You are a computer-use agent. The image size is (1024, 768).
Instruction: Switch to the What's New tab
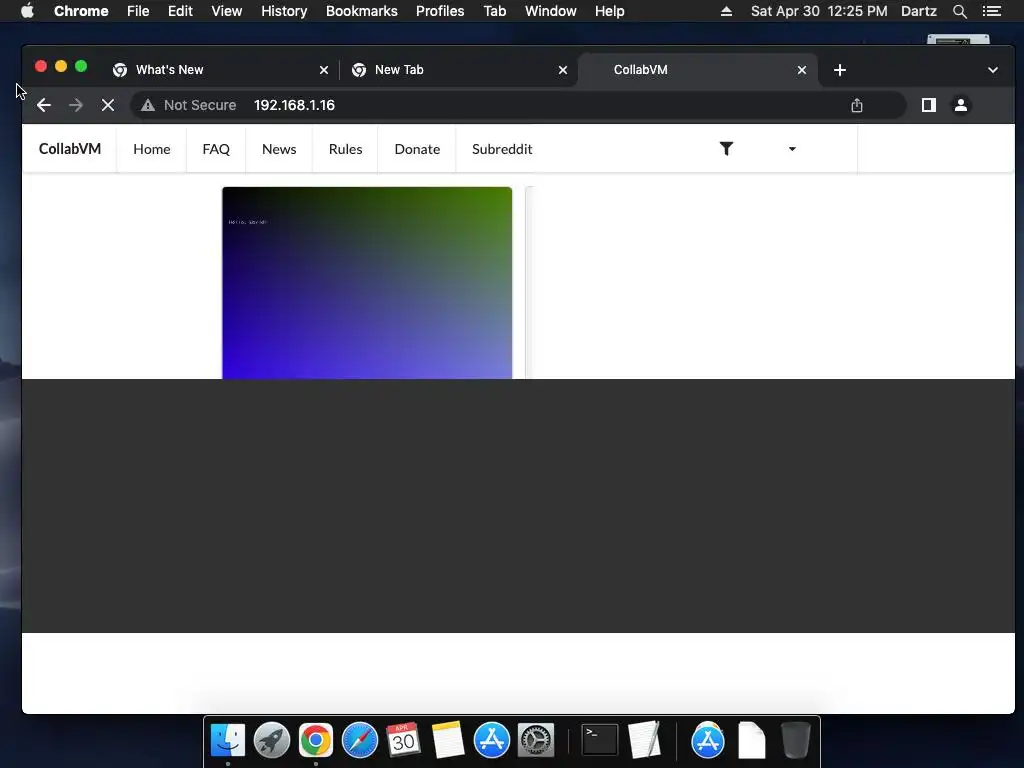click(220, 70)
